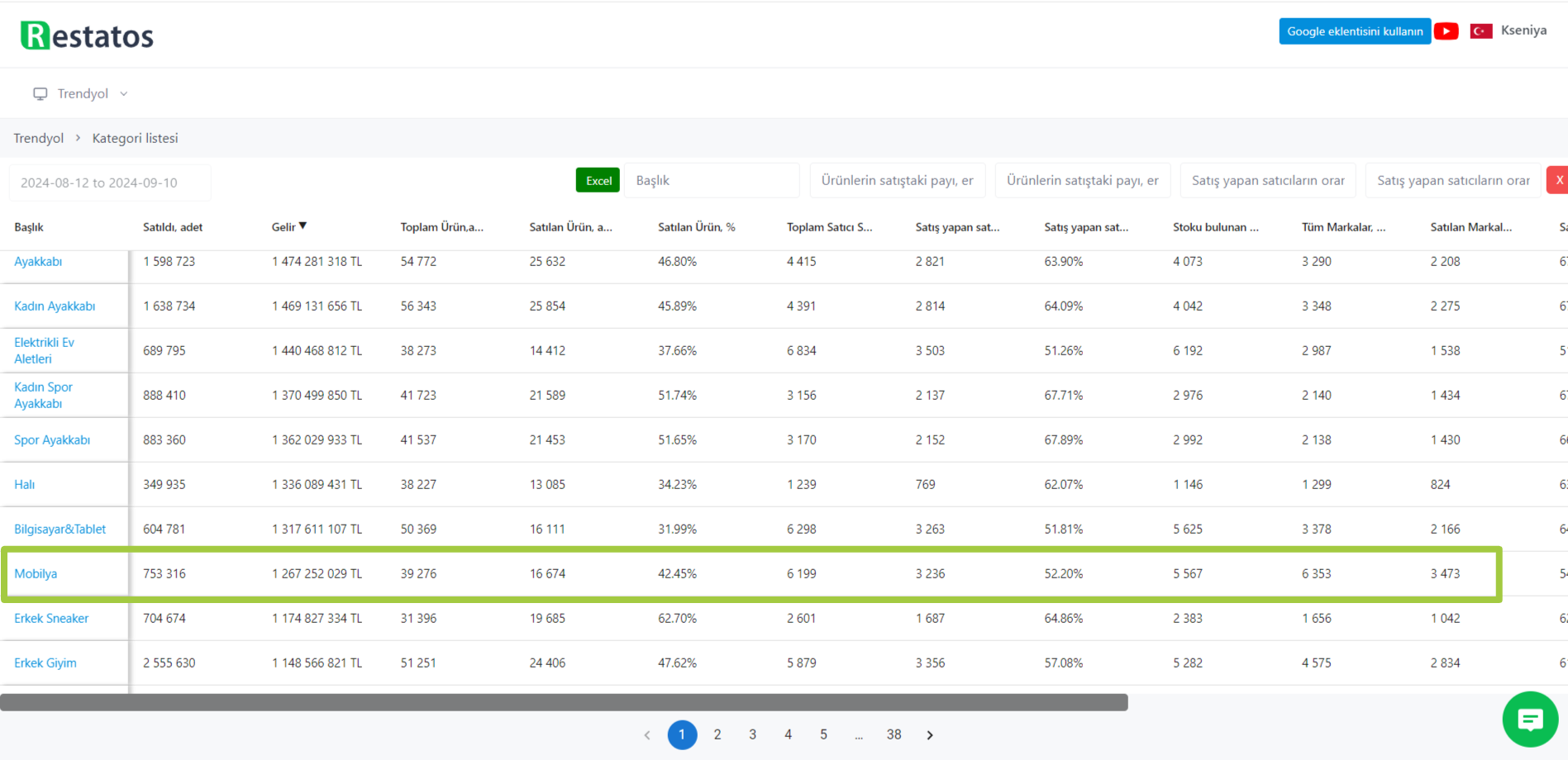Focus second Satış yapan satıcıların oranı filter
1568x760 pixels.
[1453, 180]
